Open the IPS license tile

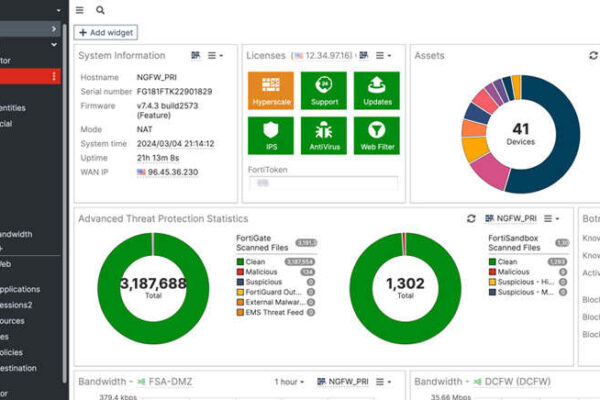coord(271,136)
